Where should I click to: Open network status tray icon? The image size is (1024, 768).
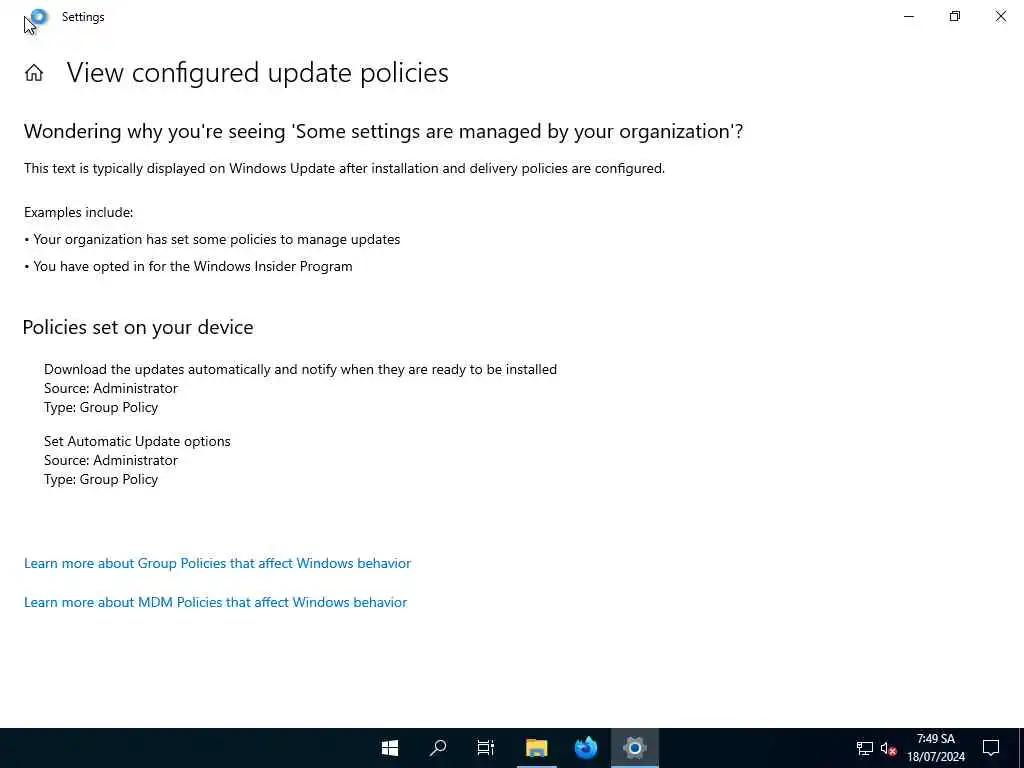(x=865, y=748)
